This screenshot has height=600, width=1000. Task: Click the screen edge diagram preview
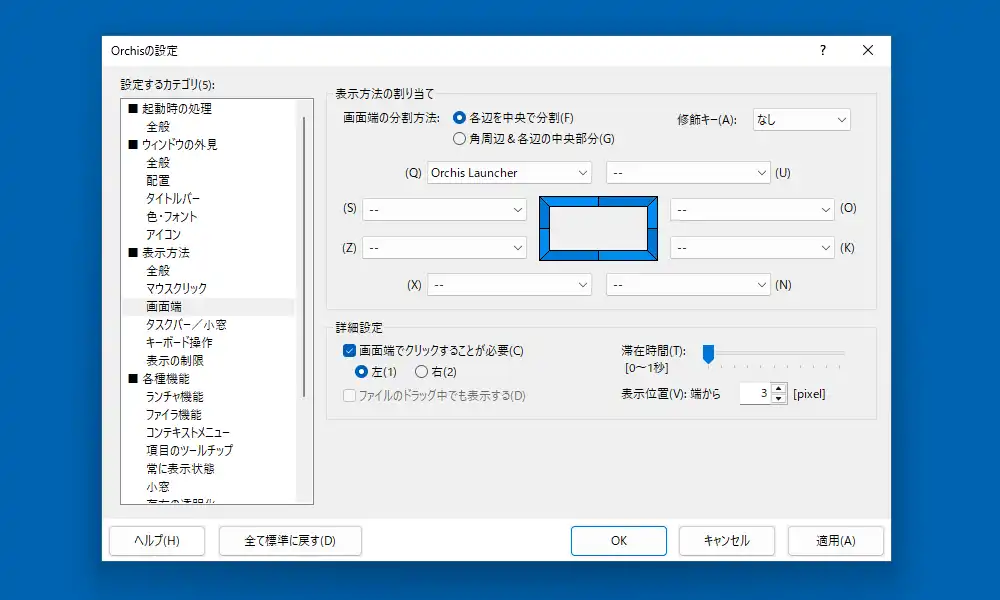(598, 228)
